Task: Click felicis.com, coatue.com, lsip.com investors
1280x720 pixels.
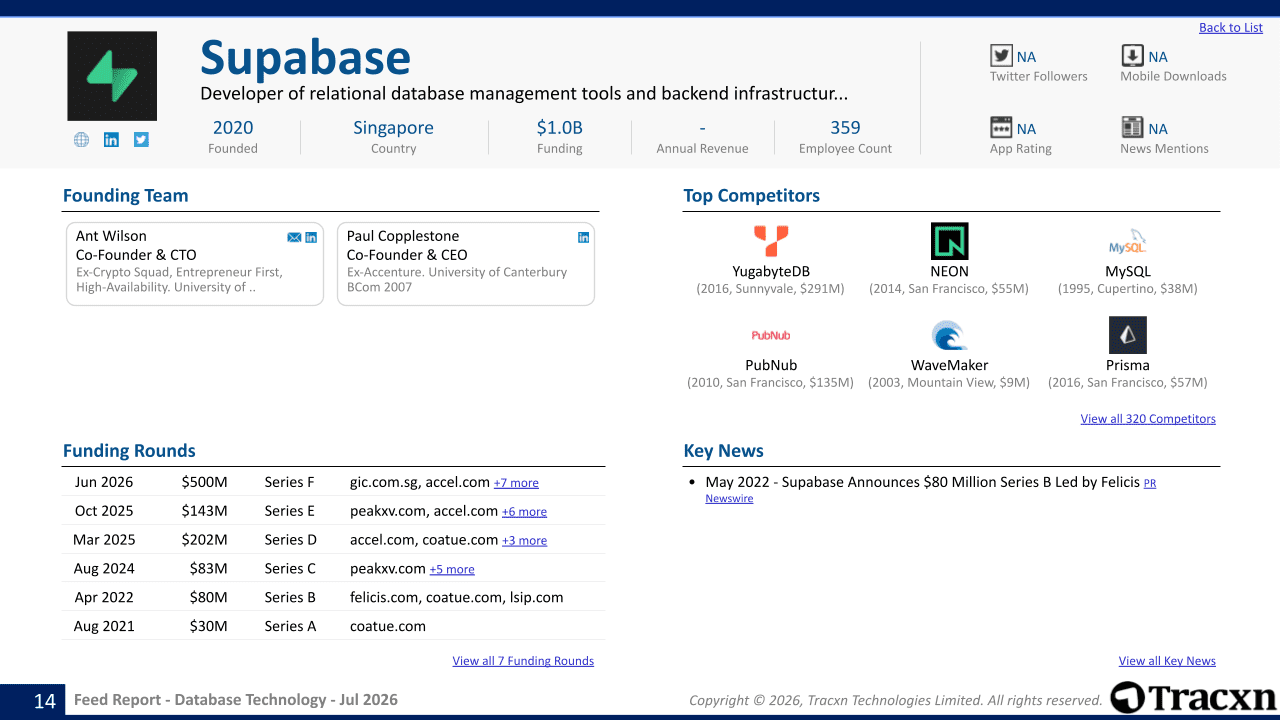Action: tap(456, 597)
